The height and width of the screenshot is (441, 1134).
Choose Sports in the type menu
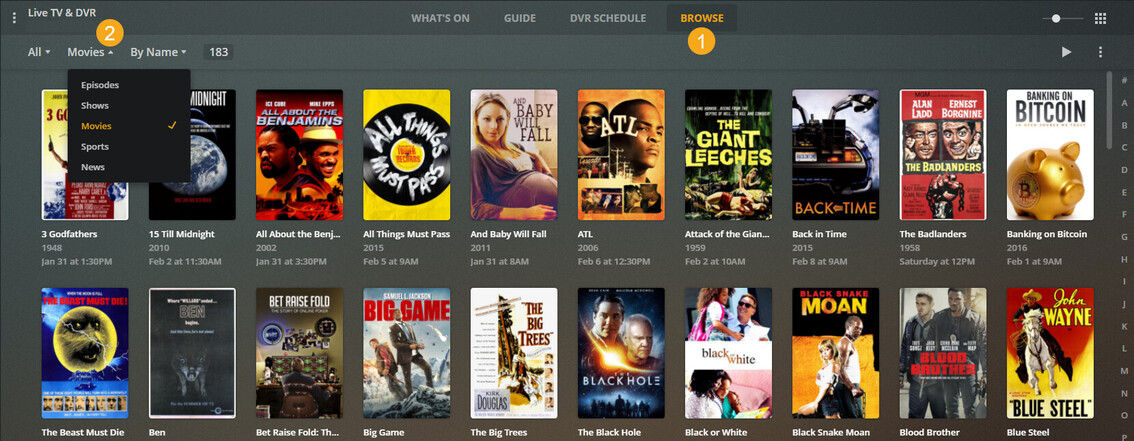(129, 147)
